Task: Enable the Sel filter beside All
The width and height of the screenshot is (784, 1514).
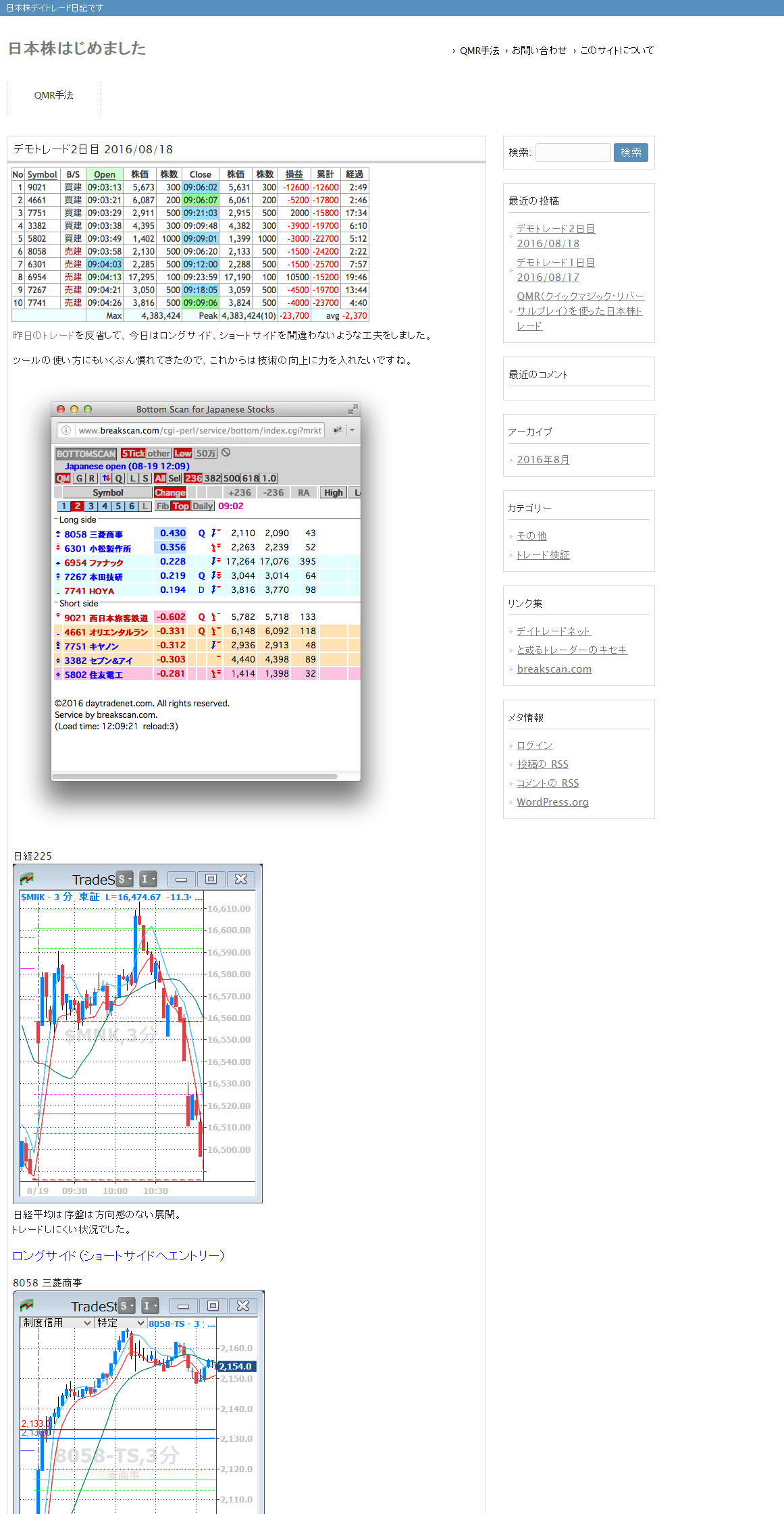Action: coord(174,478)
